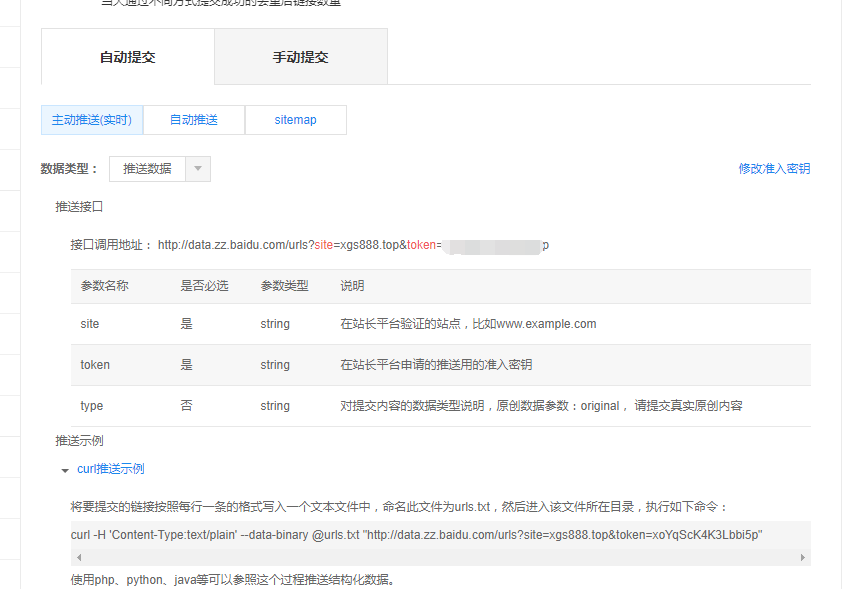
Task: Click the left arrow of code scrollbar
Action: (80, 557)
